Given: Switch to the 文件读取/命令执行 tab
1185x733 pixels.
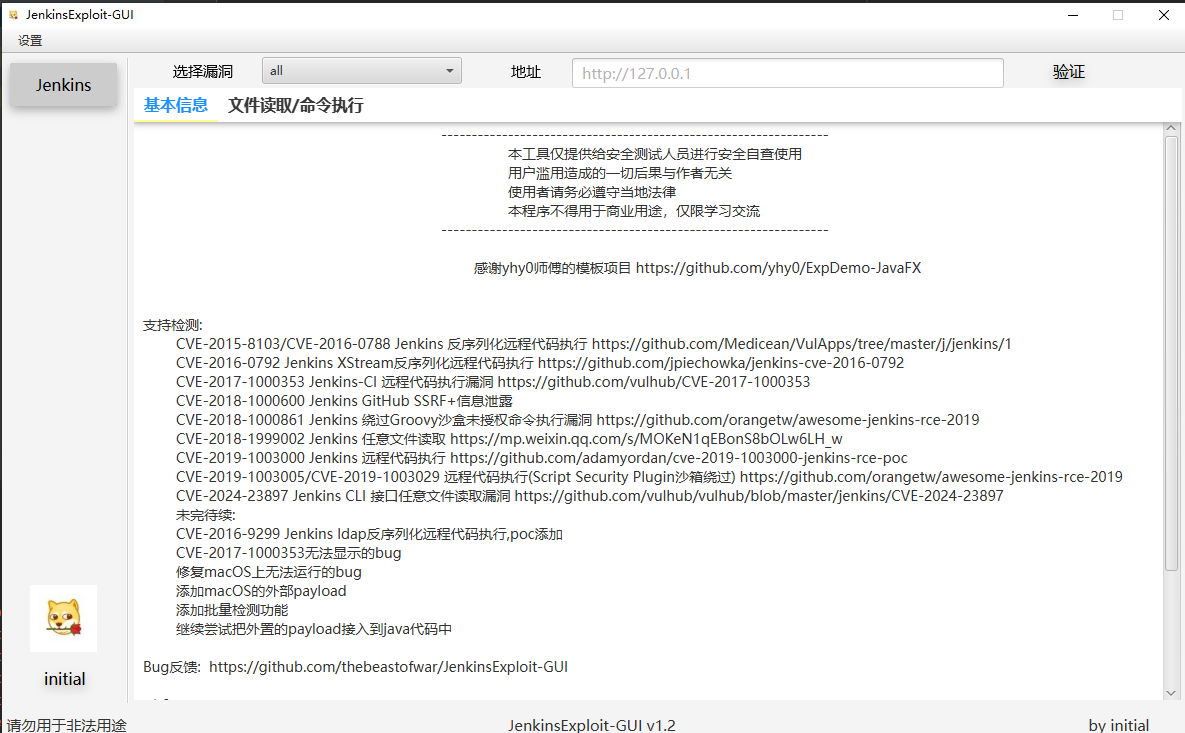Looking at the screenshot, I should pos(295,105).
